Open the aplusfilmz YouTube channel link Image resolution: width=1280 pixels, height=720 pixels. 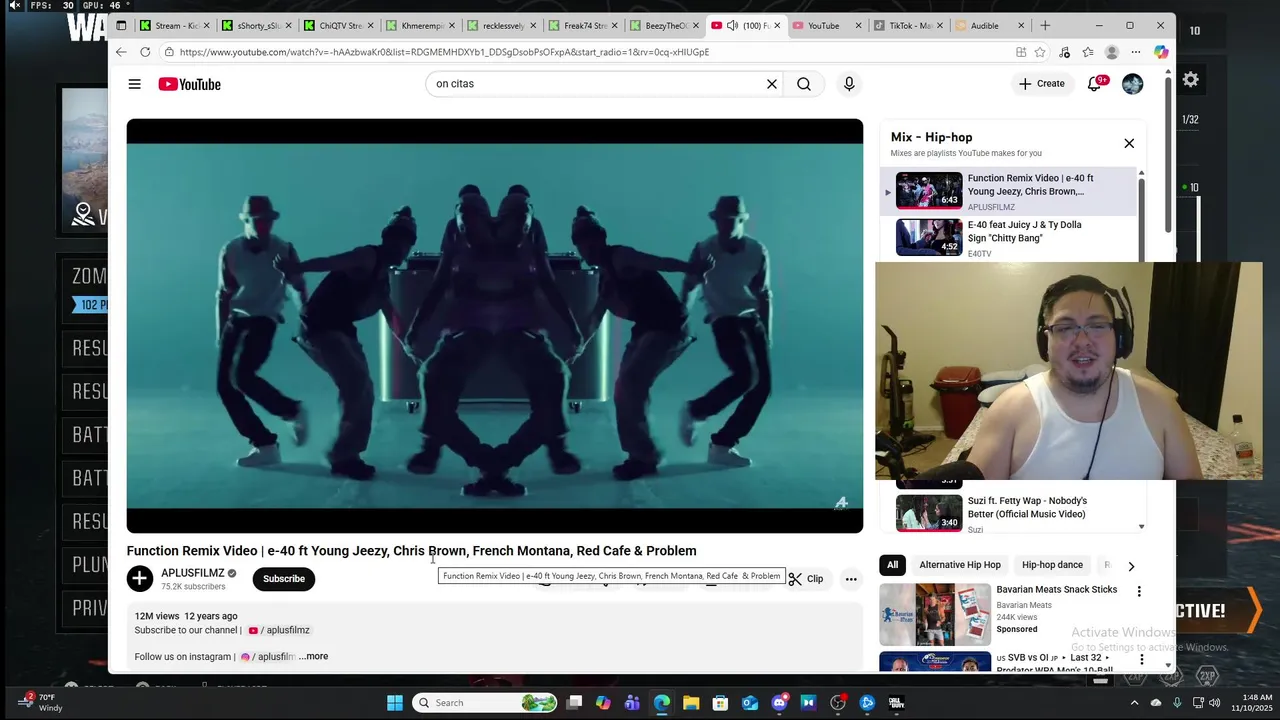(x=280, y=631)
